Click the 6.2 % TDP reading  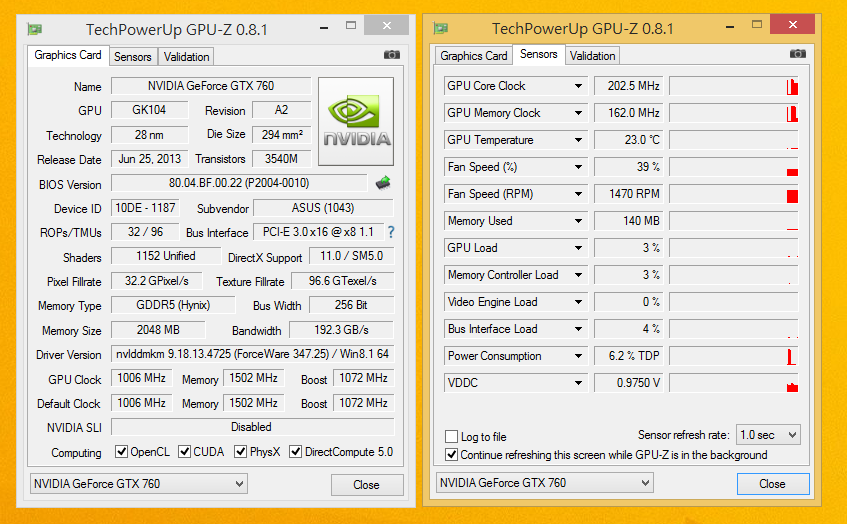[x=629, y=356]
